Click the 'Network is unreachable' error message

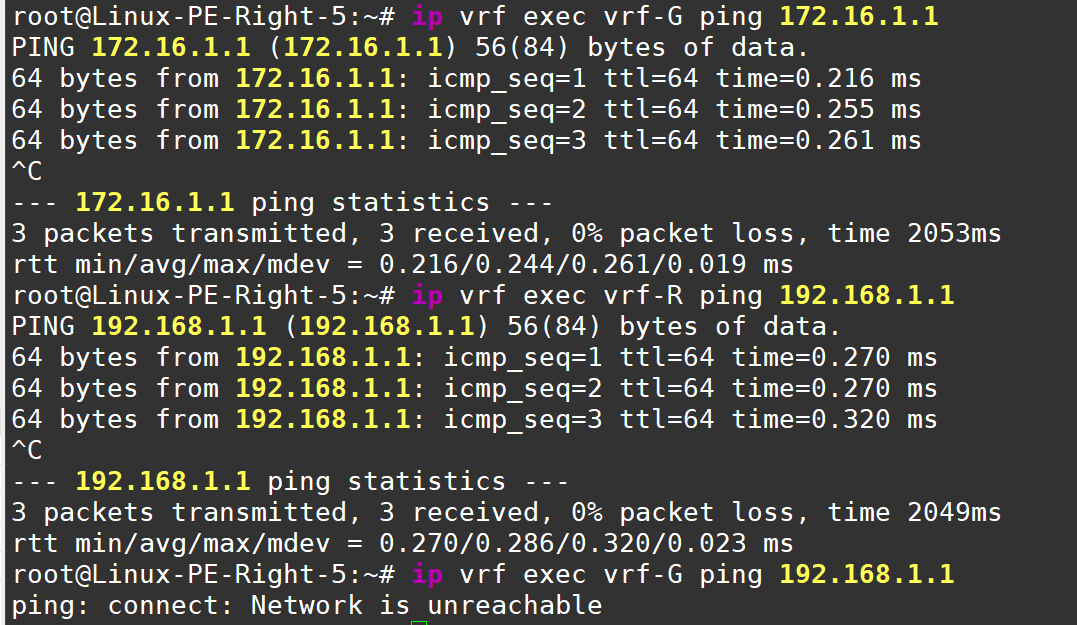(426, 606)
